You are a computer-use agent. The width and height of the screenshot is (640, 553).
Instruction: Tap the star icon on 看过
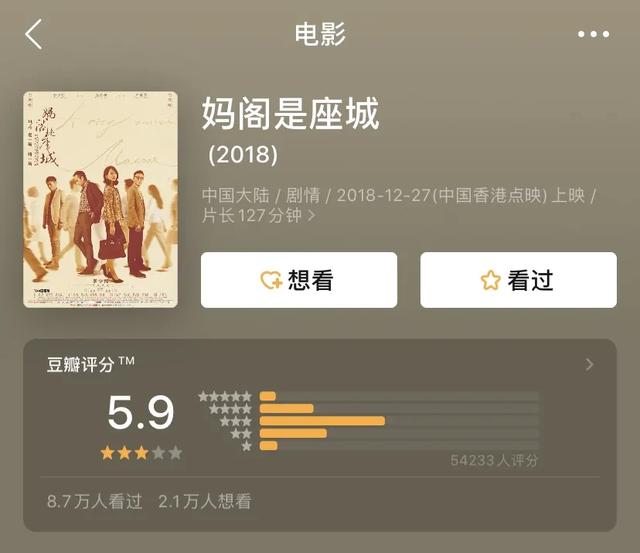coord(490,280)
